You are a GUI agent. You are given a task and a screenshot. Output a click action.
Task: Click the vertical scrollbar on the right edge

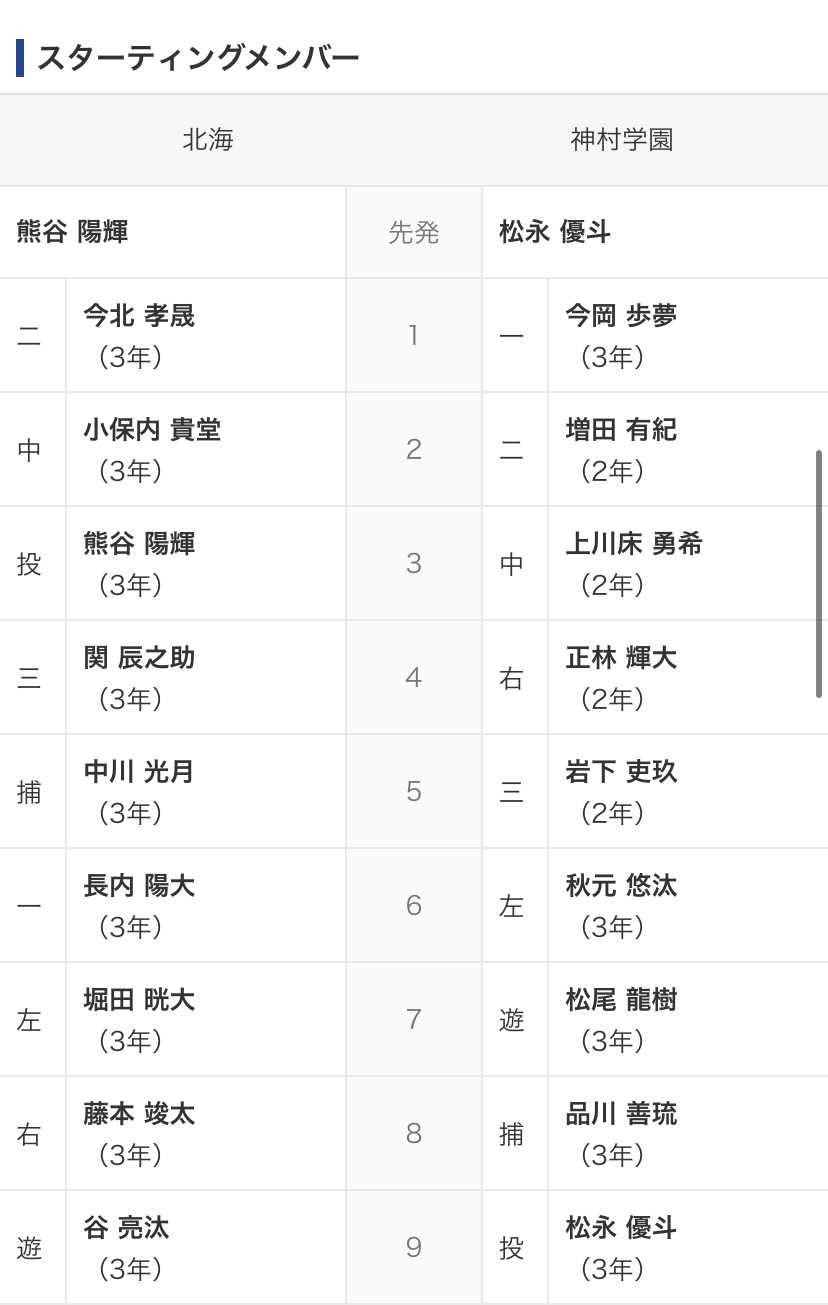tap(819, 574)
